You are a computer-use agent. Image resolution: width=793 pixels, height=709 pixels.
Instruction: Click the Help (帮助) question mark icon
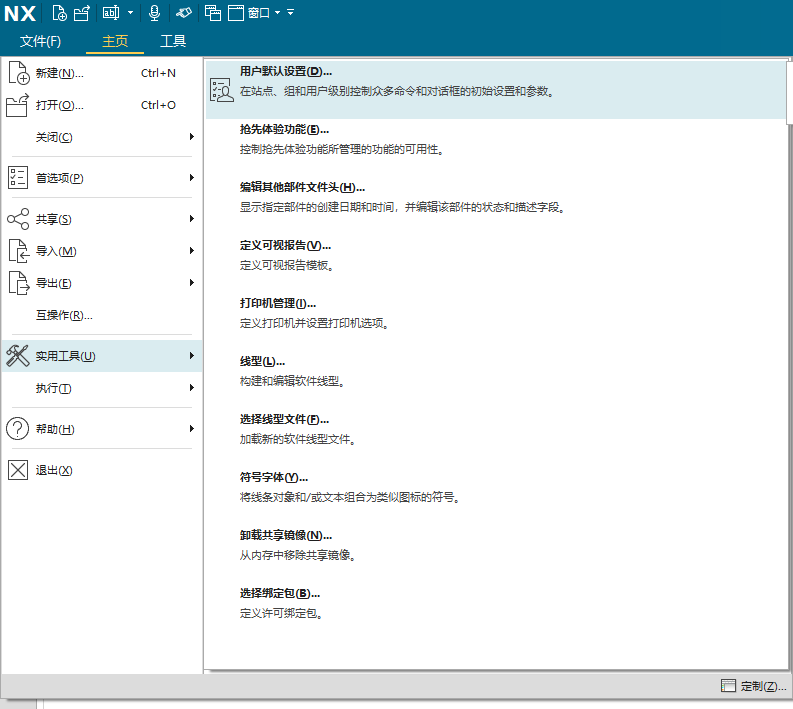coord(18,429)
